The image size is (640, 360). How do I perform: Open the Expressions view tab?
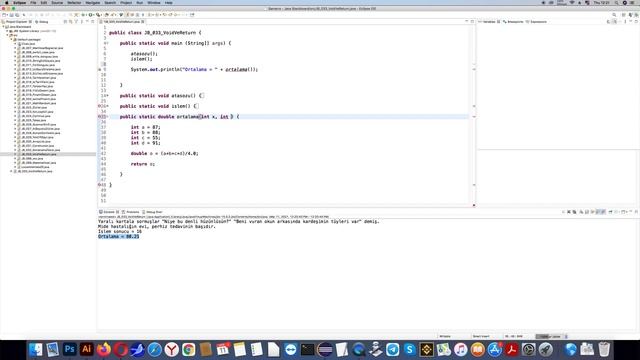537,22
